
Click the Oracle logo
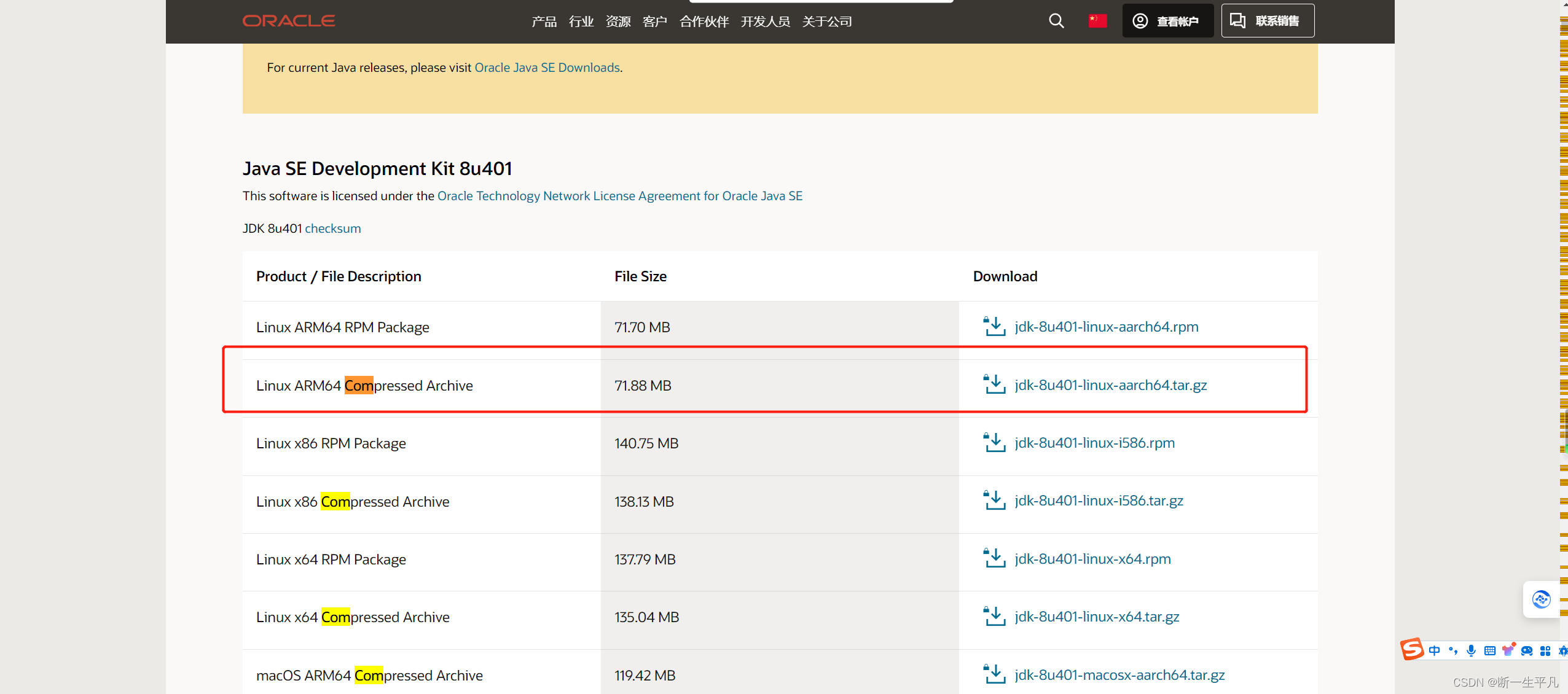289,21
